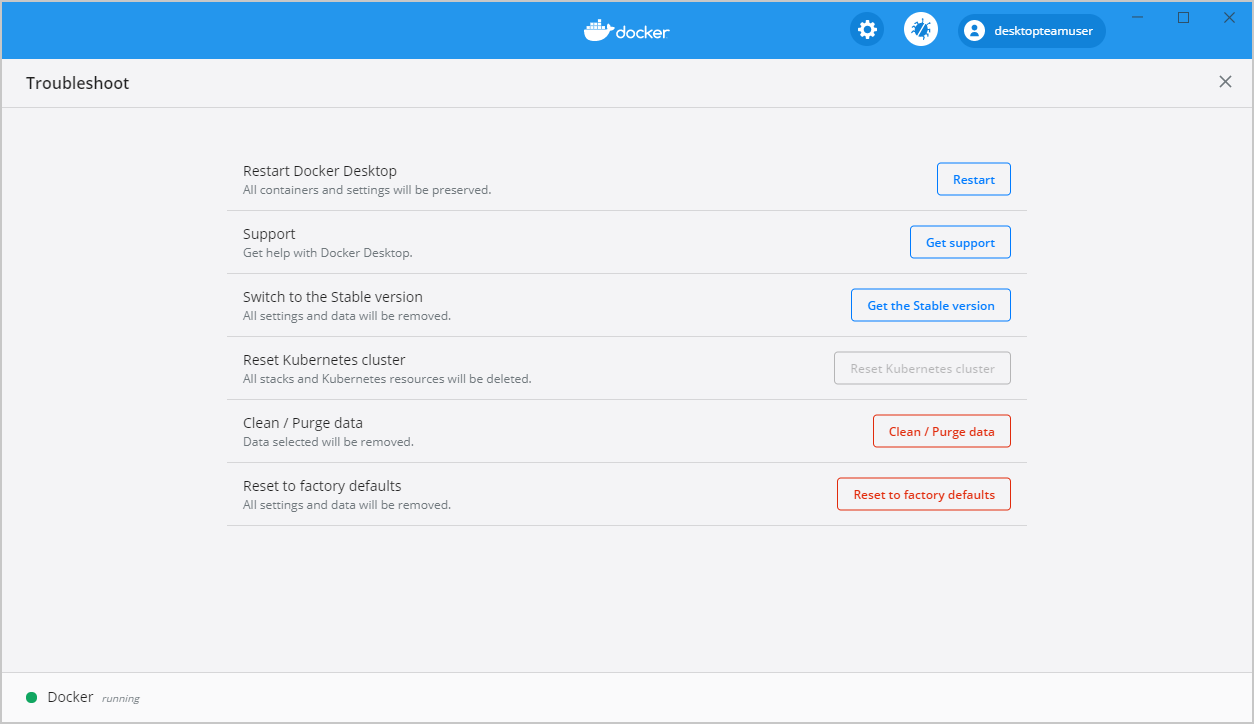
Task: Click the Get support button
Action: tap(960, 242)
